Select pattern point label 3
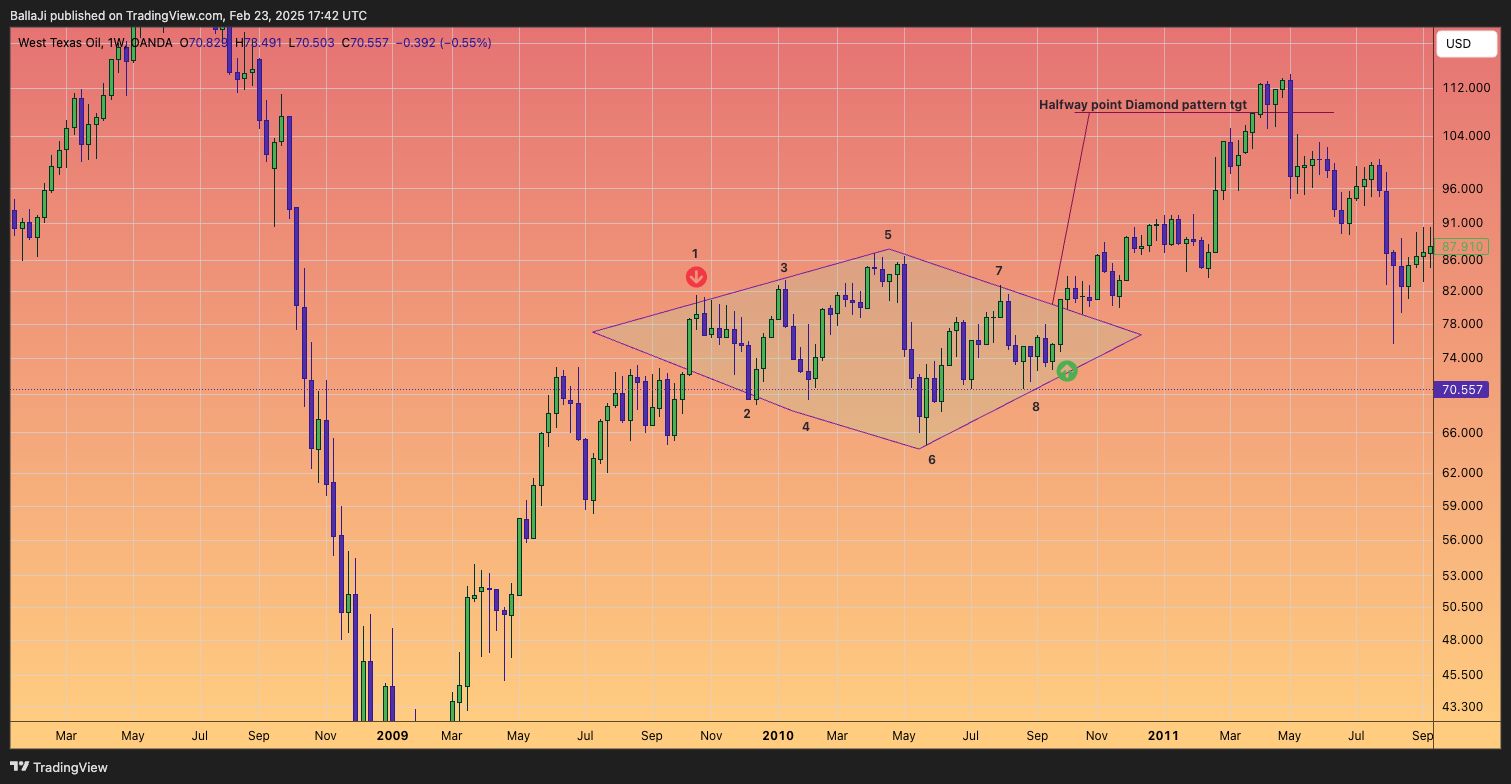 784,268
